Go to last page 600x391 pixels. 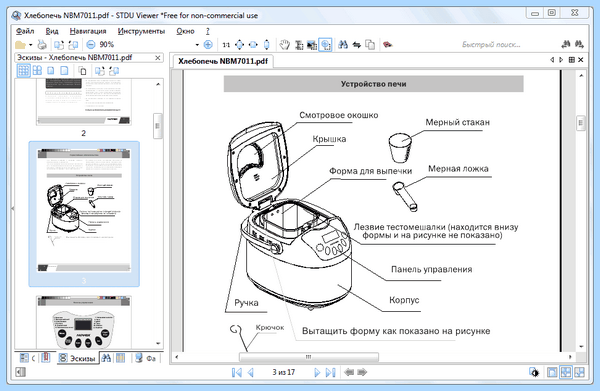pos(331,372)
